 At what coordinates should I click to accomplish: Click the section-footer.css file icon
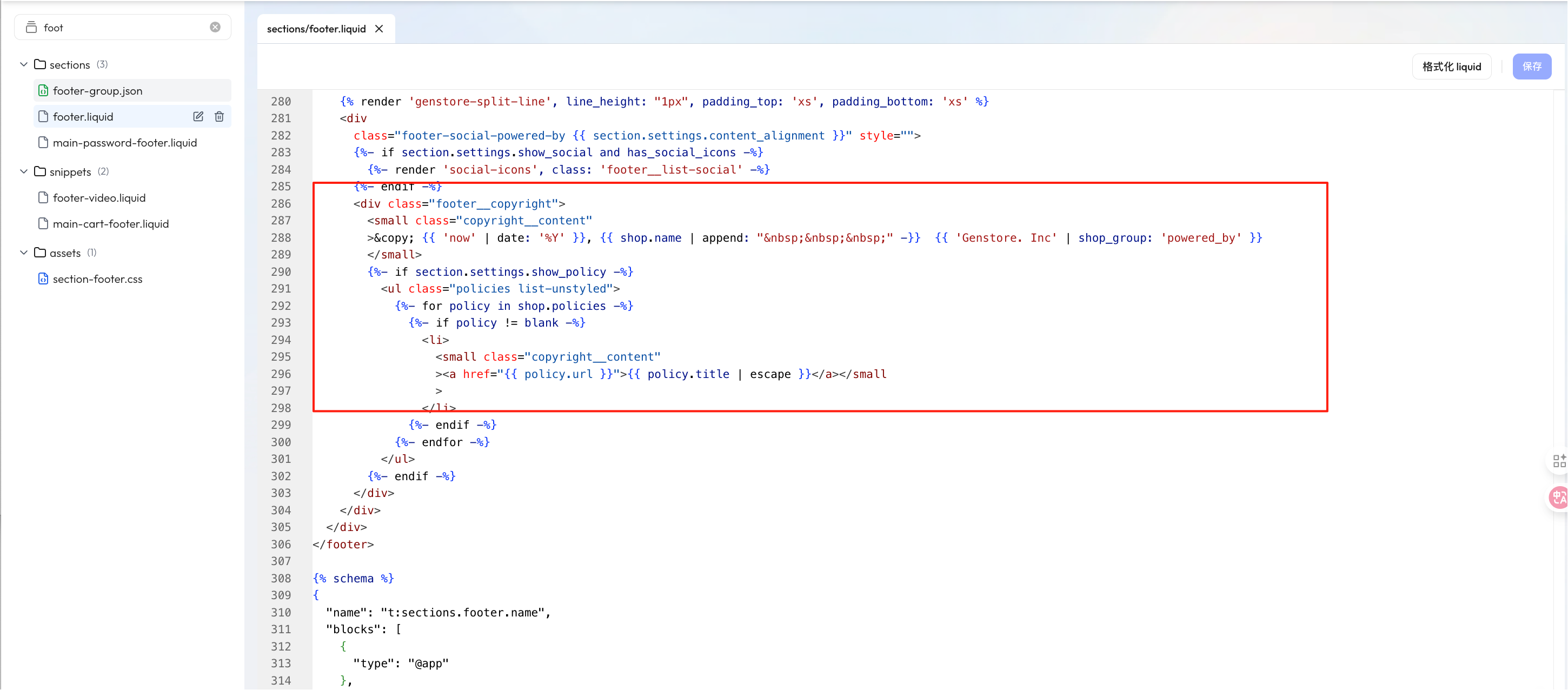tap(43, 279)
